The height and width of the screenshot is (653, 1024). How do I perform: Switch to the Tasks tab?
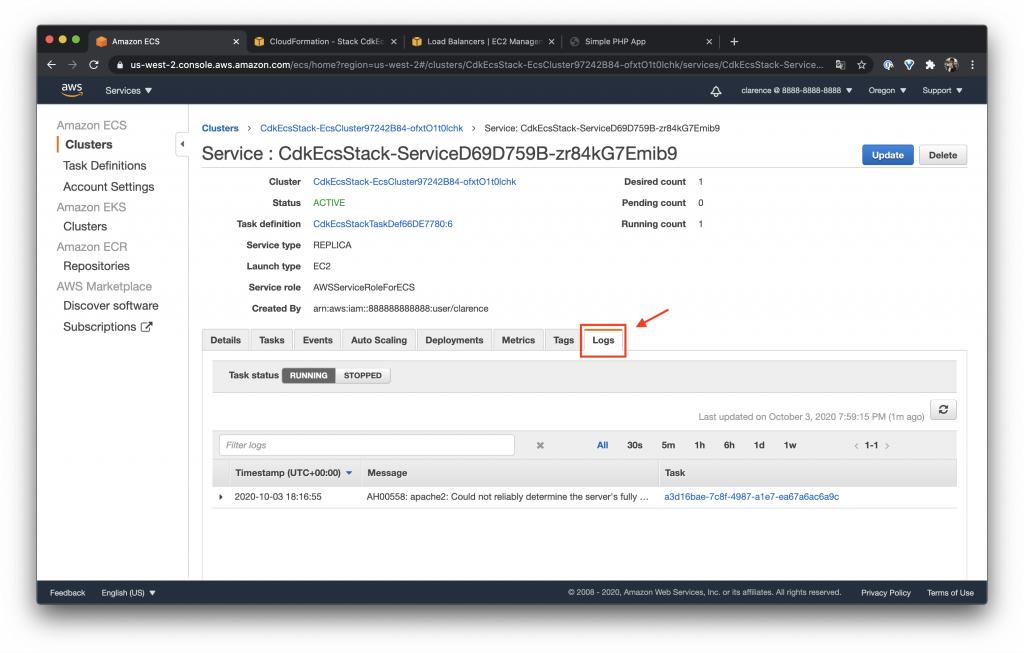point(272,340)
